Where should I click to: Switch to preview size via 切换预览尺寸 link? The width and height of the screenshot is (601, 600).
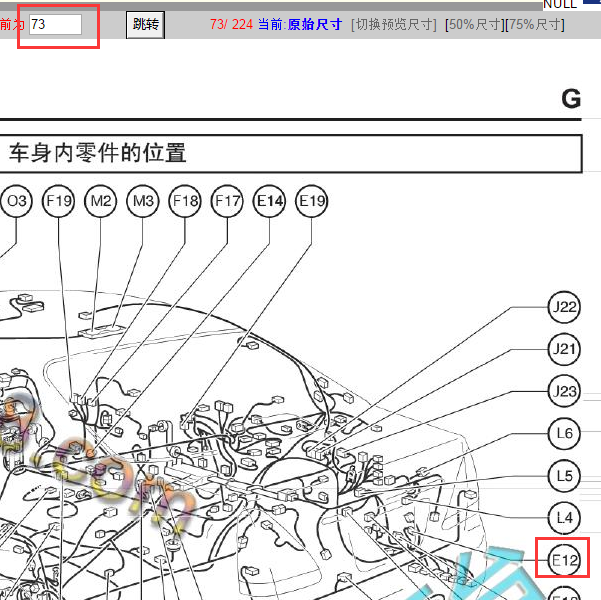point(394,25)
